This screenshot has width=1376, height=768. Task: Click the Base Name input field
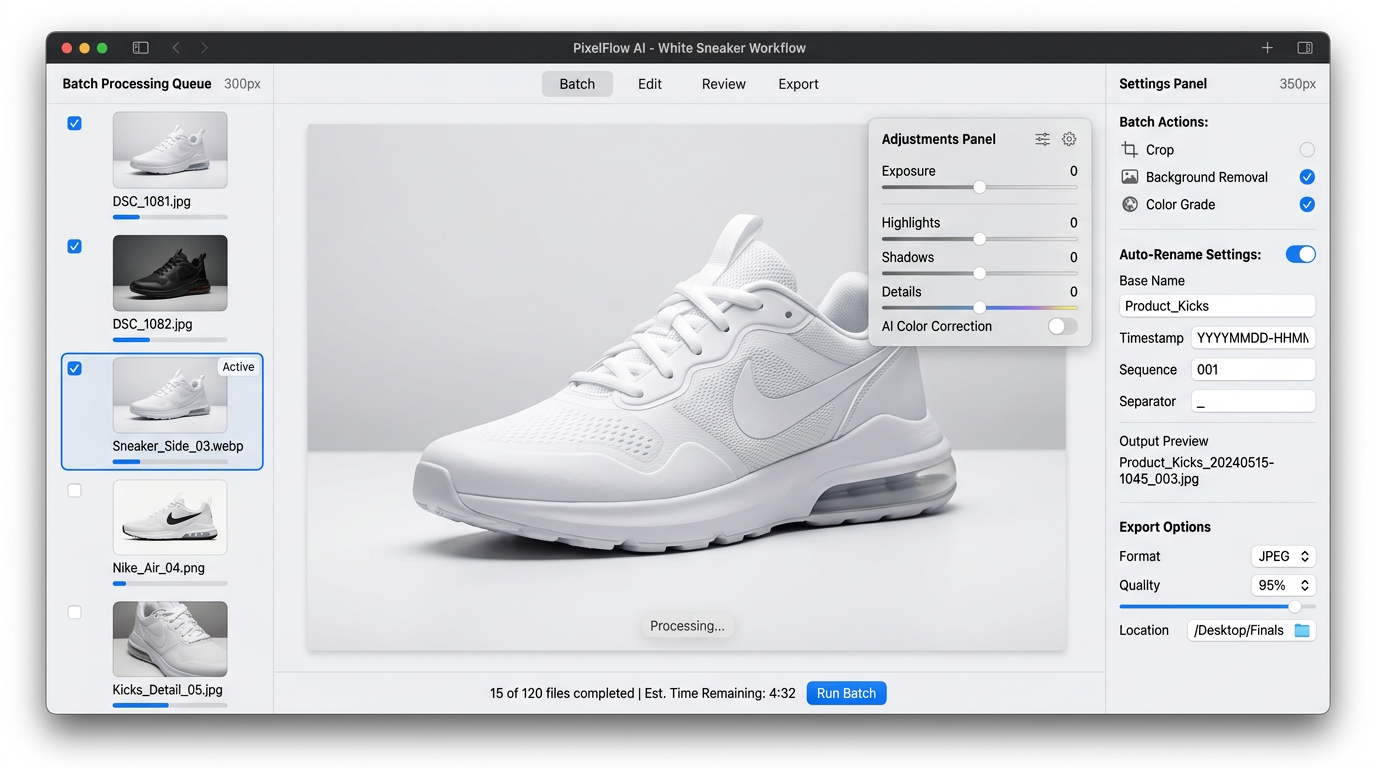point(1217,306)
